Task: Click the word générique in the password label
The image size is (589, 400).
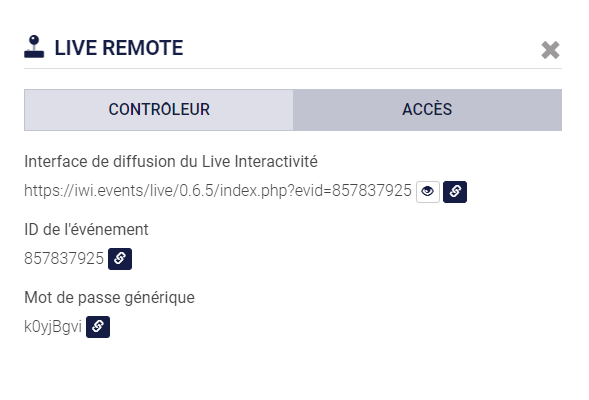Action: (159, 298)
